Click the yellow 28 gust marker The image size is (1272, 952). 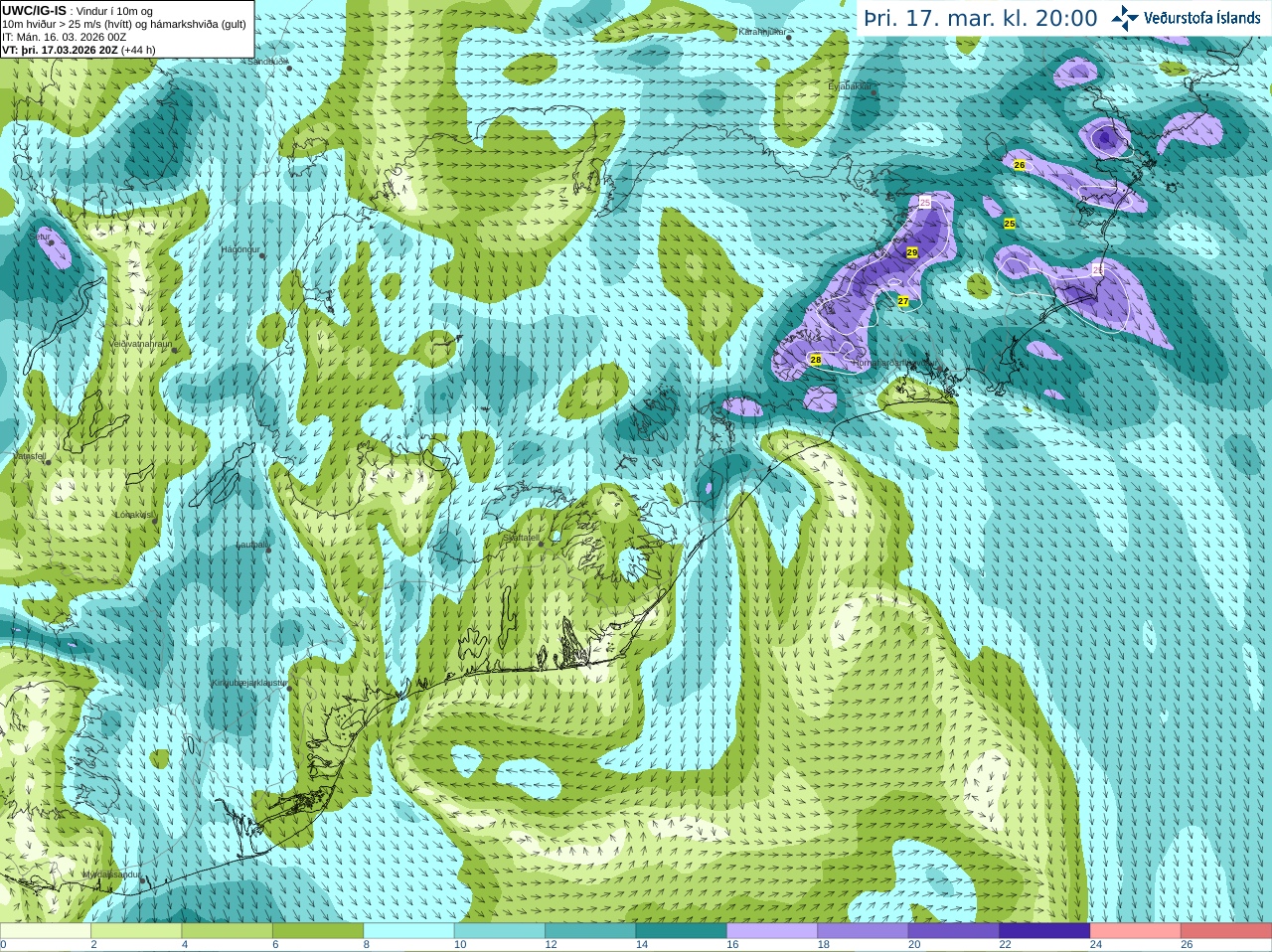click(816, 360)
